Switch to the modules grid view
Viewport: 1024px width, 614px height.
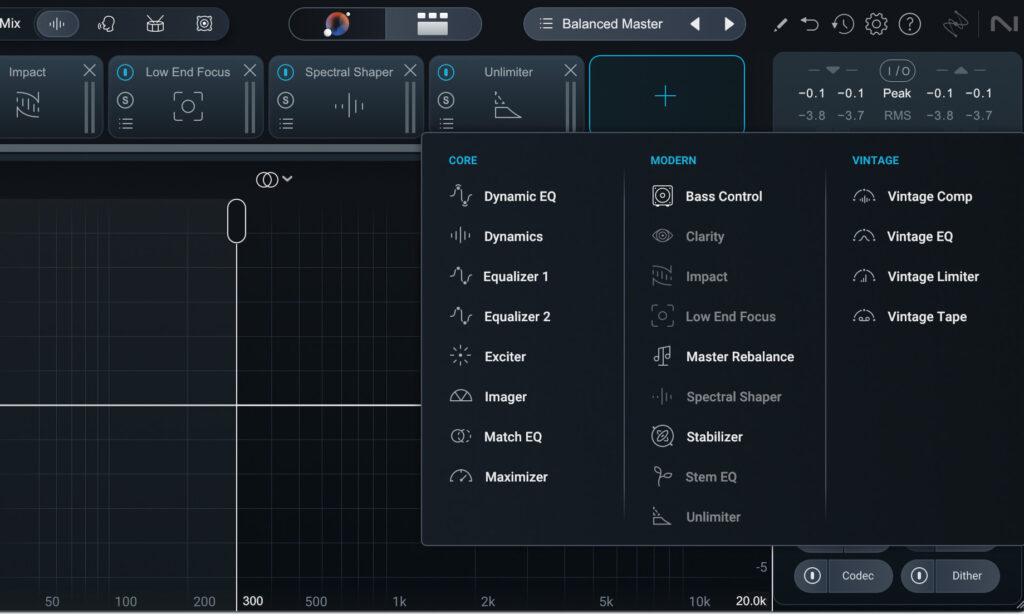click(432, 24)
